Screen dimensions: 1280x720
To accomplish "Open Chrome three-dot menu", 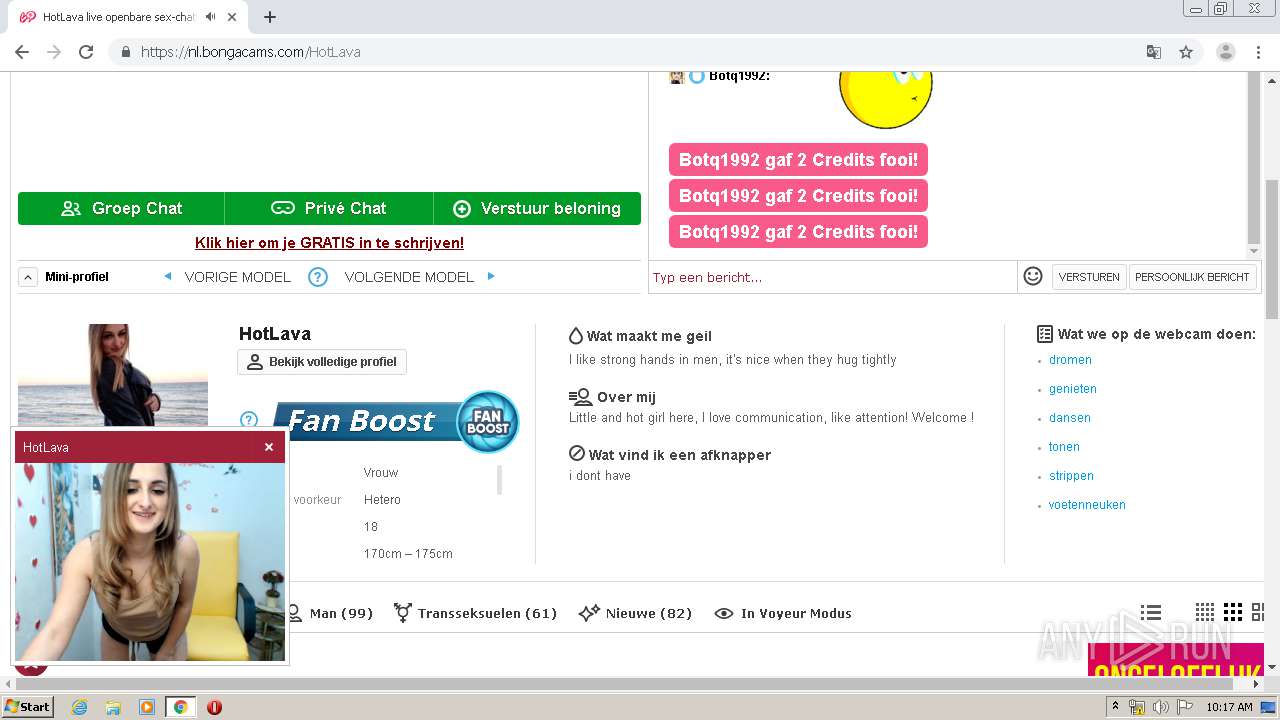I will (x=1260, y=52).
